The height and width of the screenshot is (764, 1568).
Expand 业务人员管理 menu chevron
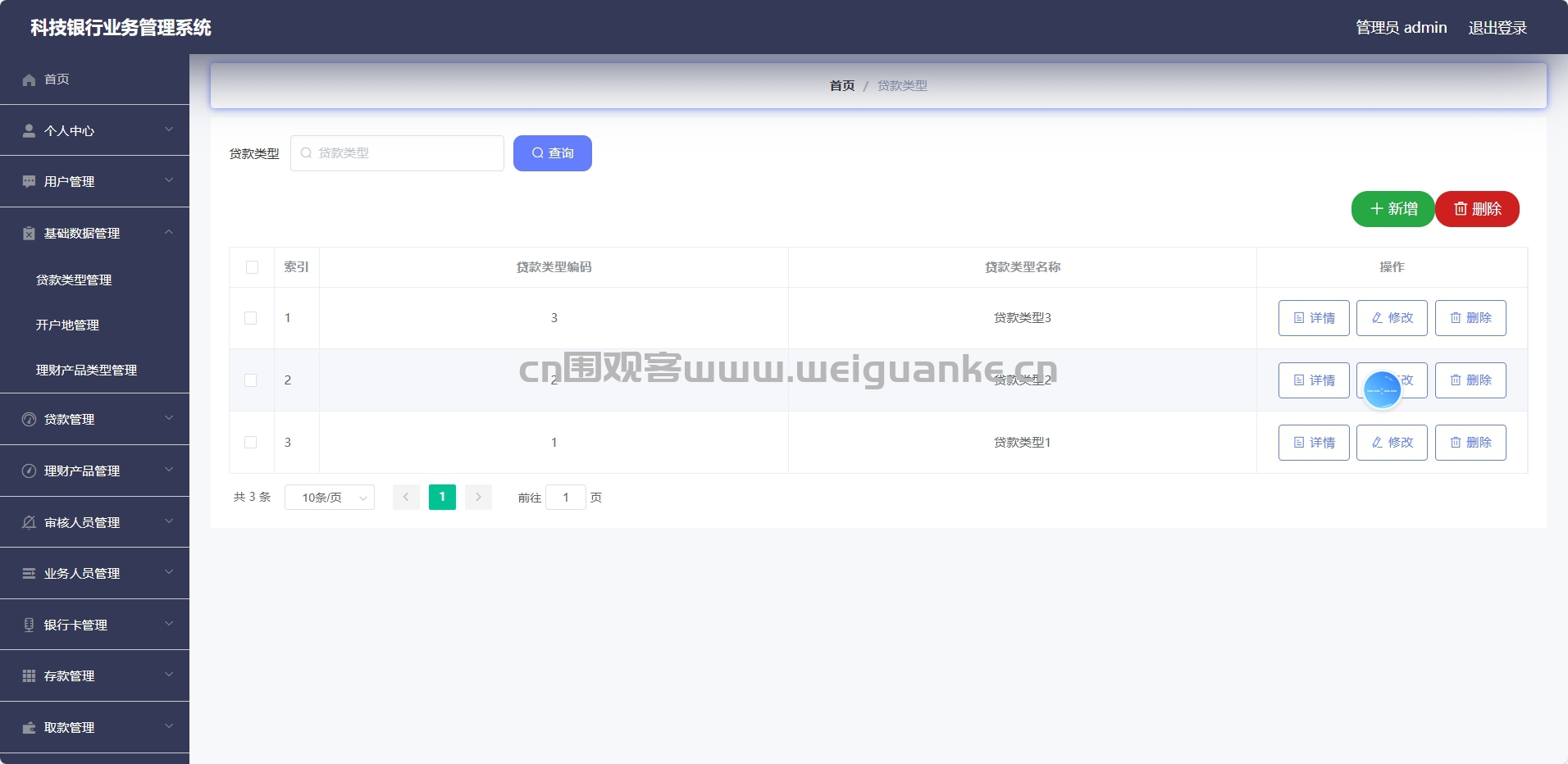tap(169, 572)
